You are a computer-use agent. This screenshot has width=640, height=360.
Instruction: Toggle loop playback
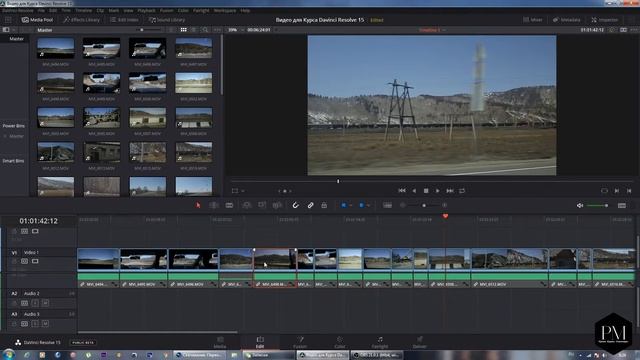coord(462,191)
